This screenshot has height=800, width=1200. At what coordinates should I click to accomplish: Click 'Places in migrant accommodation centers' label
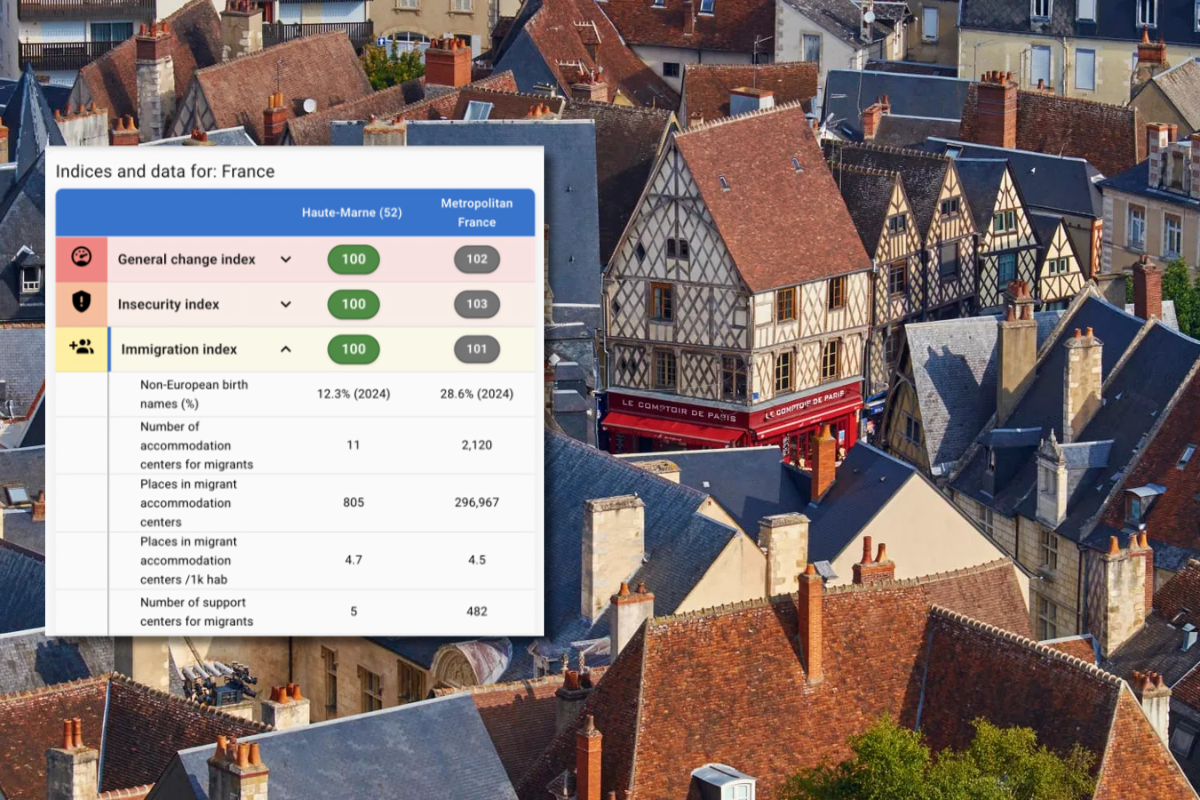[189, 503]
